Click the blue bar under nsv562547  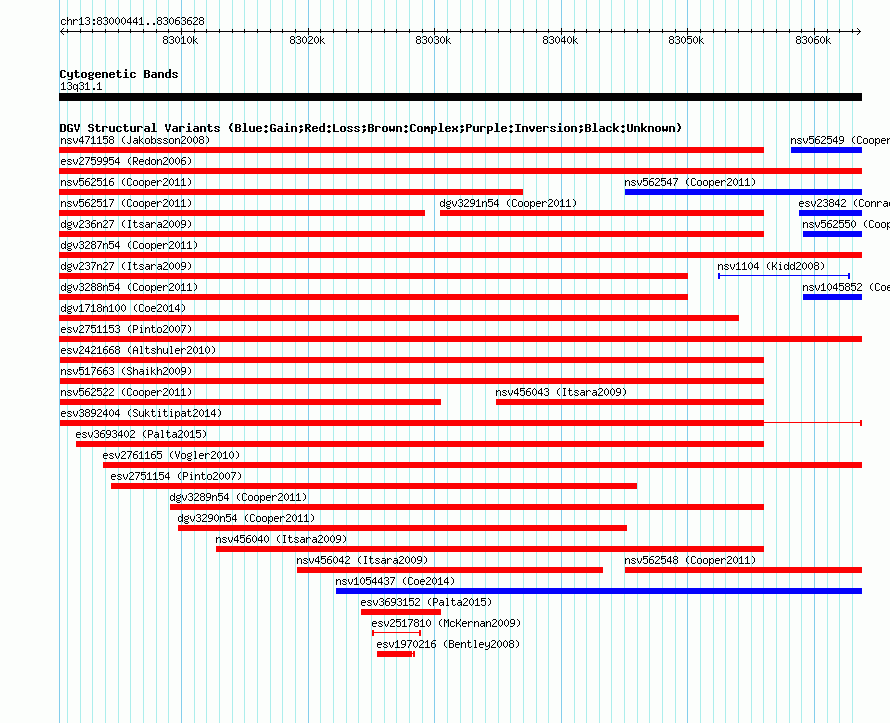pos(744,192)
